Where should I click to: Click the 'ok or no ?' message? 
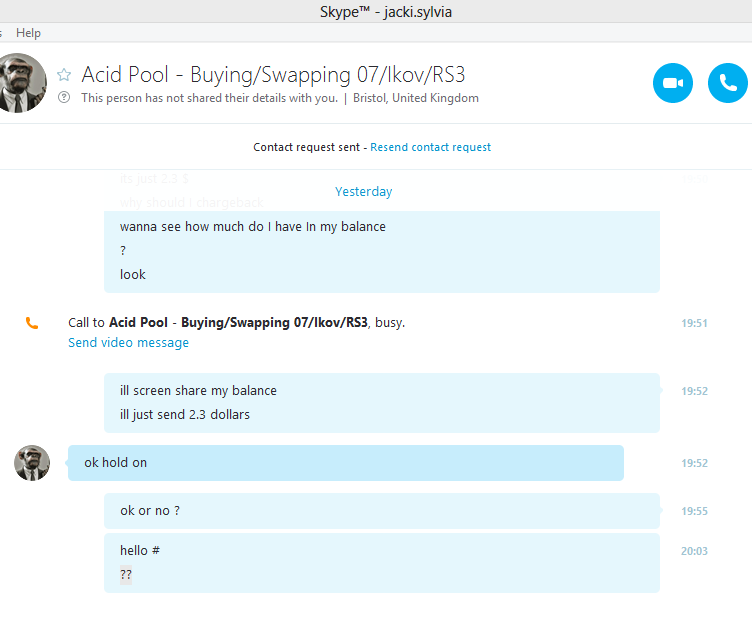tap(150, 511)
